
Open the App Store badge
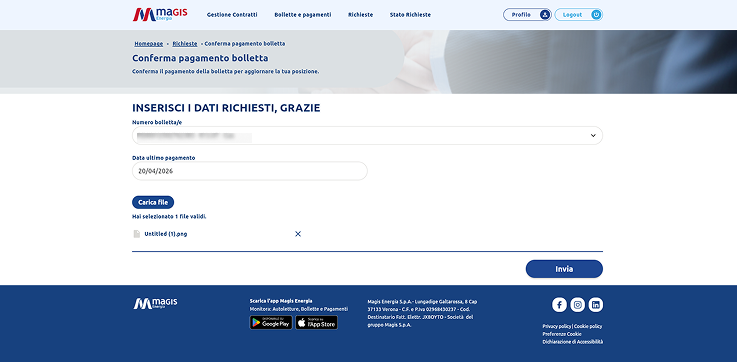[x=316, y=323]
